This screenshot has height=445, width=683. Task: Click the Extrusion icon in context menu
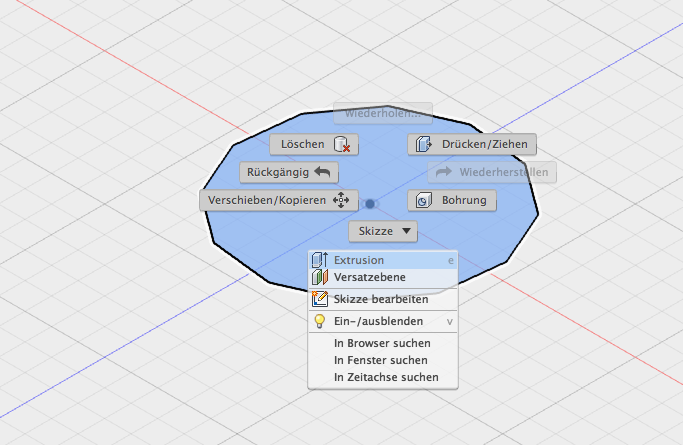320,260
